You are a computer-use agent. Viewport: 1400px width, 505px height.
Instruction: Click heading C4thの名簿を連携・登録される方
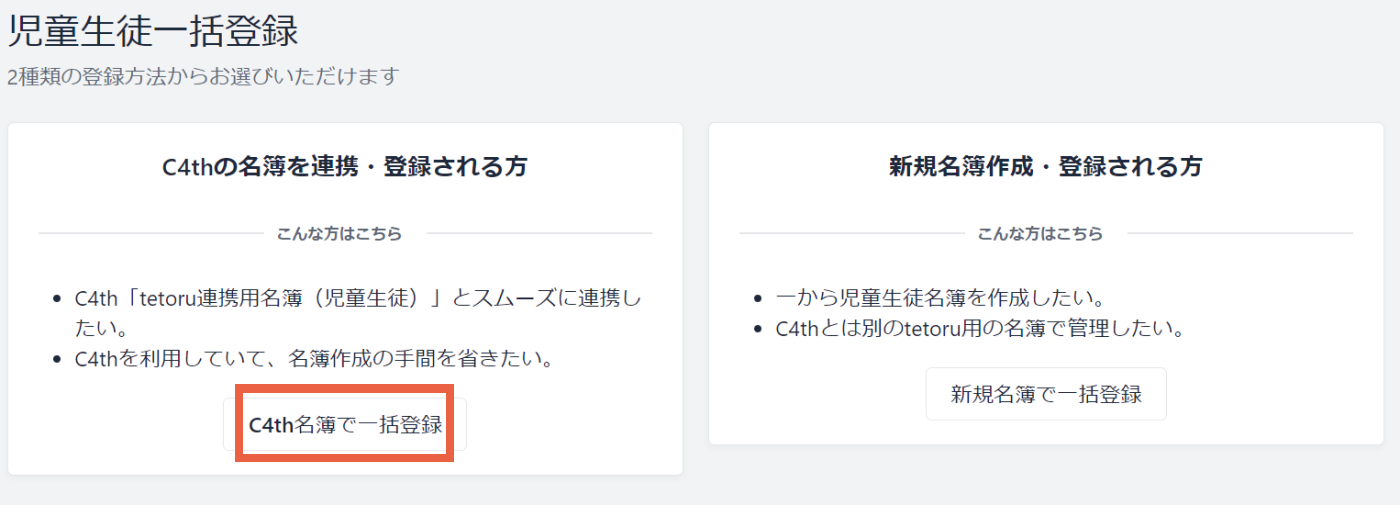tap(345, 166)
